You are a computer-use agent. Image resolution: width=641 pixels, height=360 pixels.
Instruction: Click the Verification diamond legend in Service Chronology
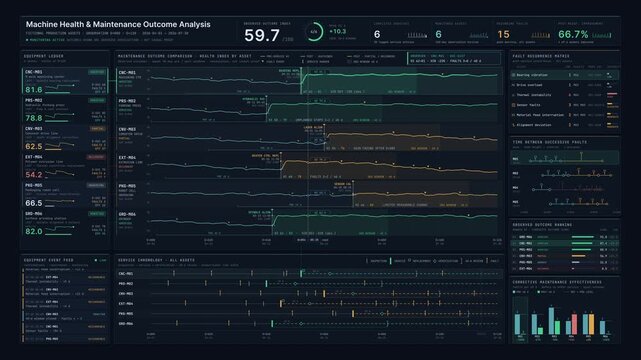pyautogui.click(x=435, y=261)
